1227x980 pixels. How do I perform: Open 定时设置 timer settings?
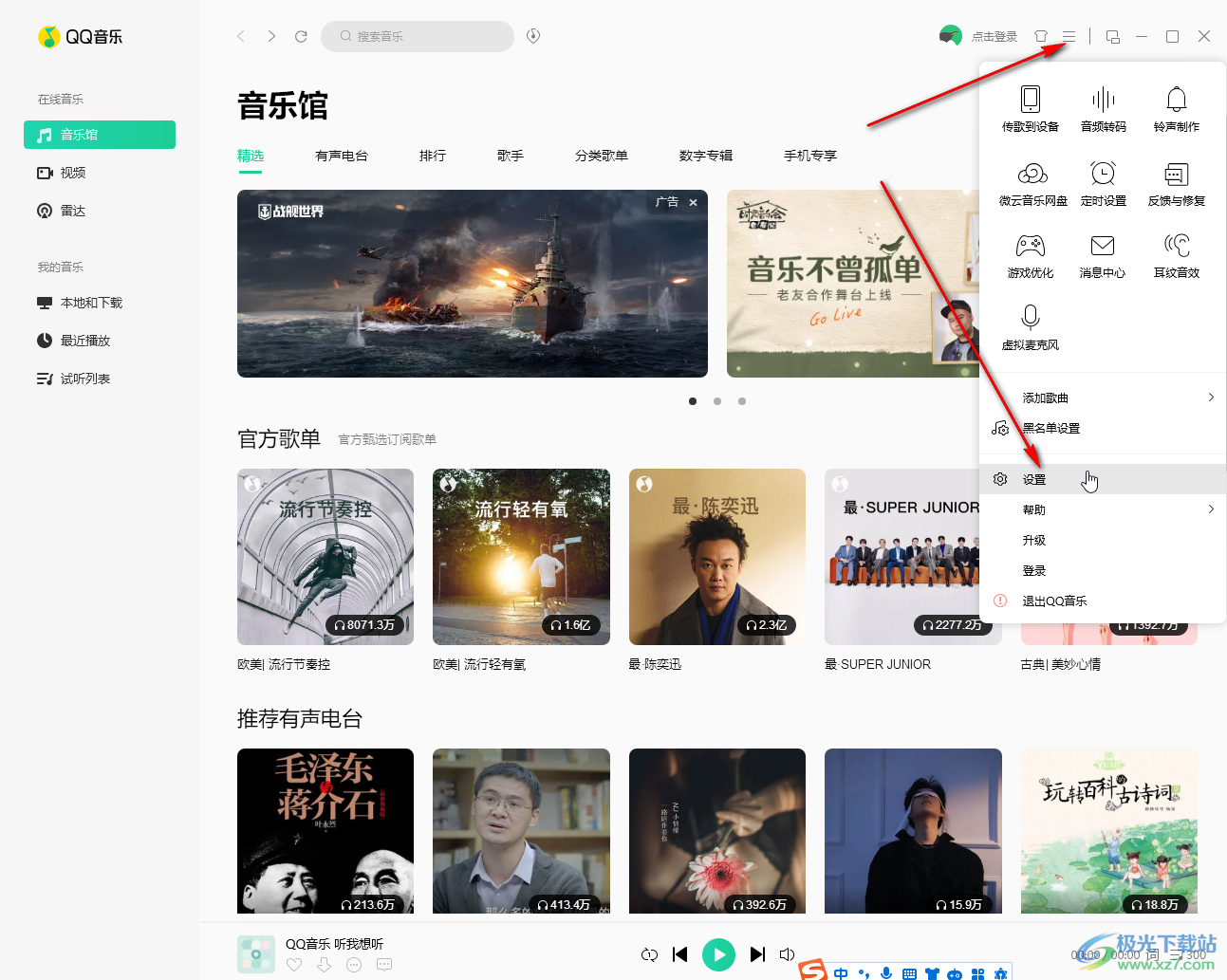coord(1103,183)
